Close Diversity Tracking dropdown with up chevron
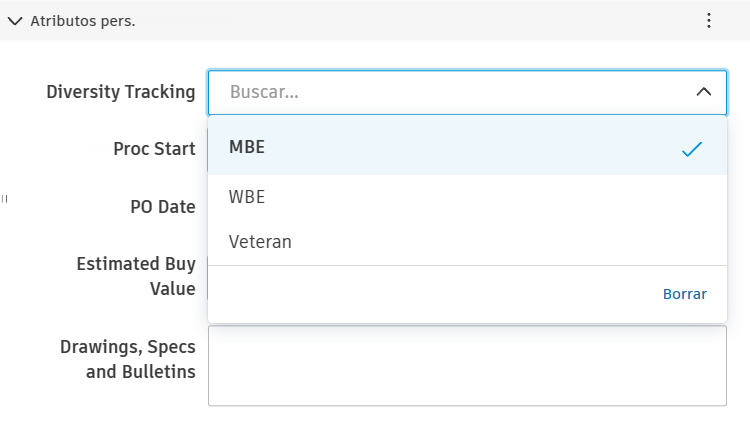 tap(704, 92)
